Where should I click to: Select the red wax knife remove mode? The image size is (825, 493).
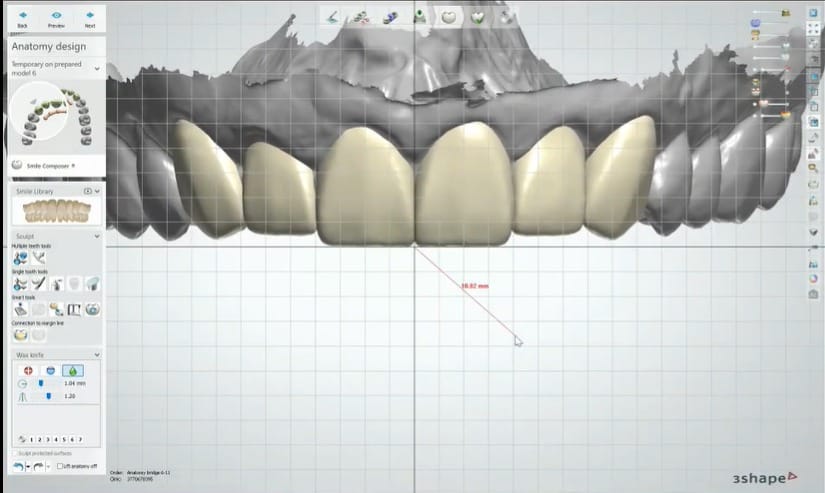coord(29,371)
